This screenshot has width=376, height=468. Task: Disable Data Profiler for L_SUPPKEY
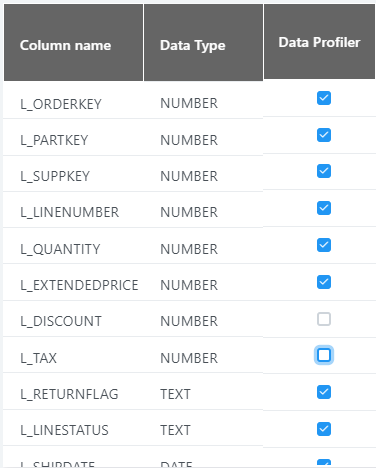click(324, 171)
